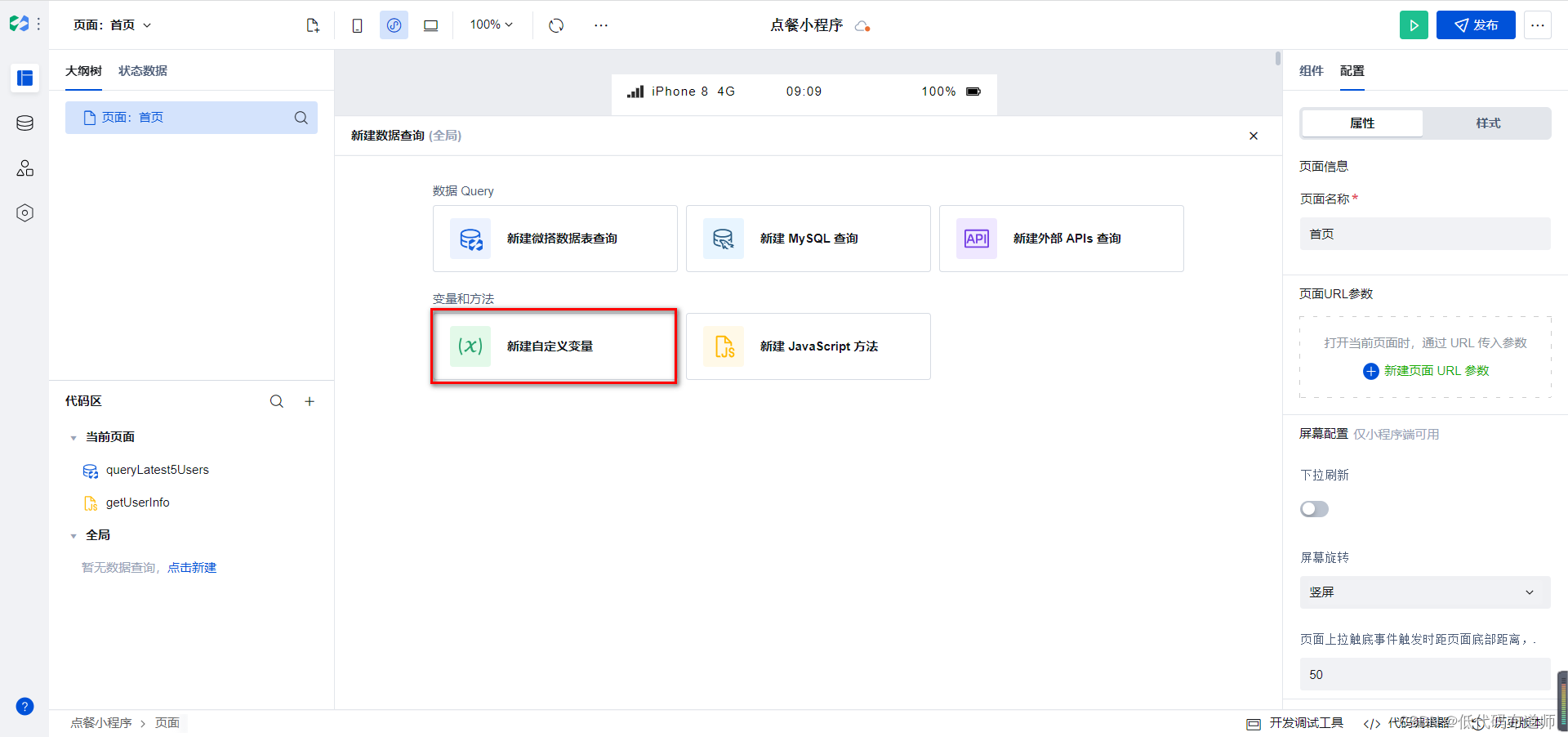This screenshot has height=737, width=1568.
Task: Open the toolbar more options ellipsis
Action: pos(601,25)
